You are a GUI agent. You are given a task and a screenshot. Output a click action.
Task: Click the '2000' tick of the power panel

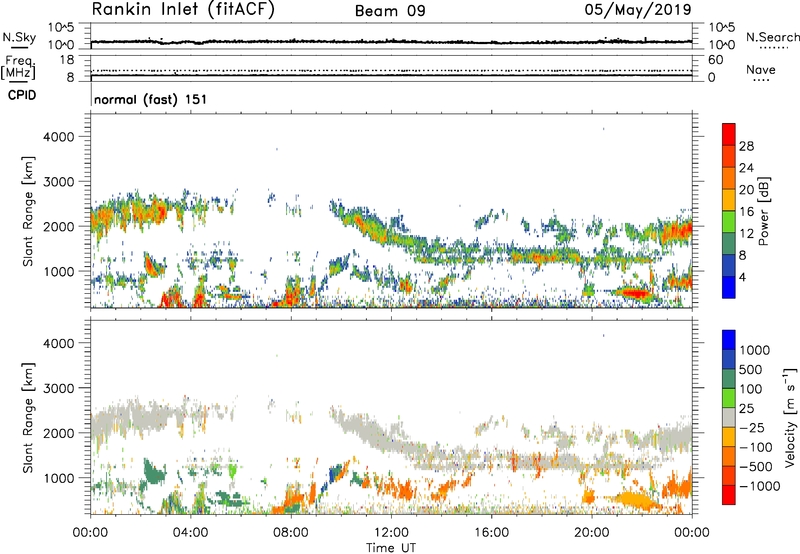[x=59, y=226]
